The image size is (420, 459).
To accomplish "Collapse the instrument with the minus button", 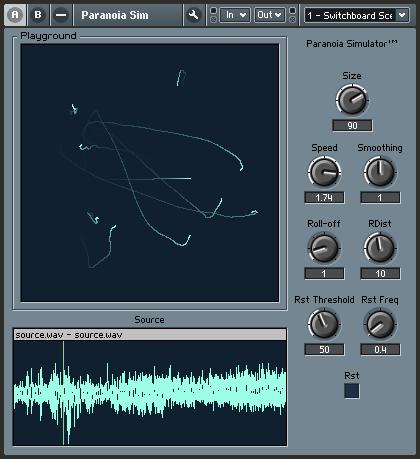I will 61,15.
